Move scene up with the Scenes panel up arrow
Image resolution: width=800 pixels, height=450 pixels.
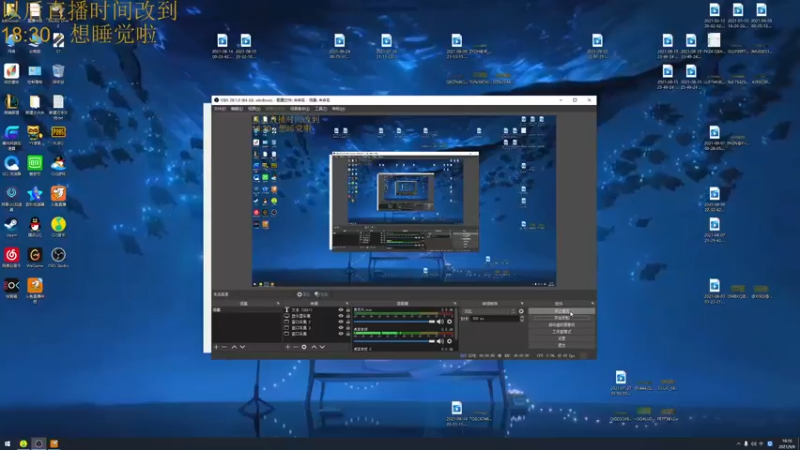pos(234,347)
